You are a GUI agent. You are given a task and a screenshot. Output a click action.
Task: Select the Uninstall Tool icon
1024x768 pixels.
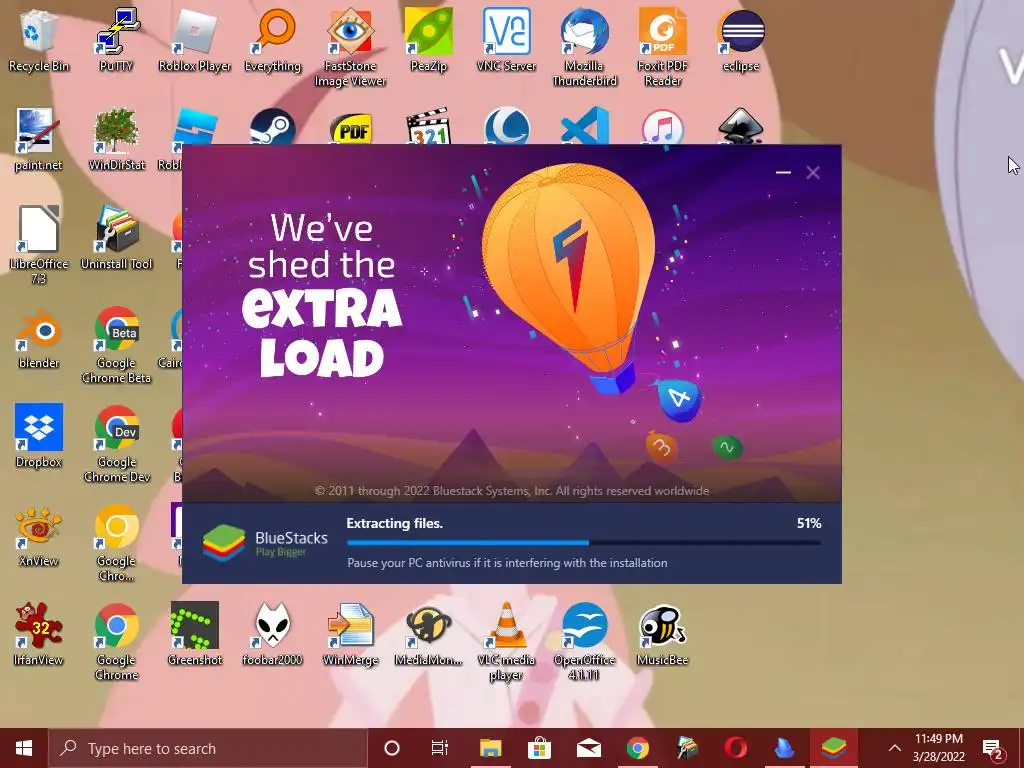[x=116, y=238]
